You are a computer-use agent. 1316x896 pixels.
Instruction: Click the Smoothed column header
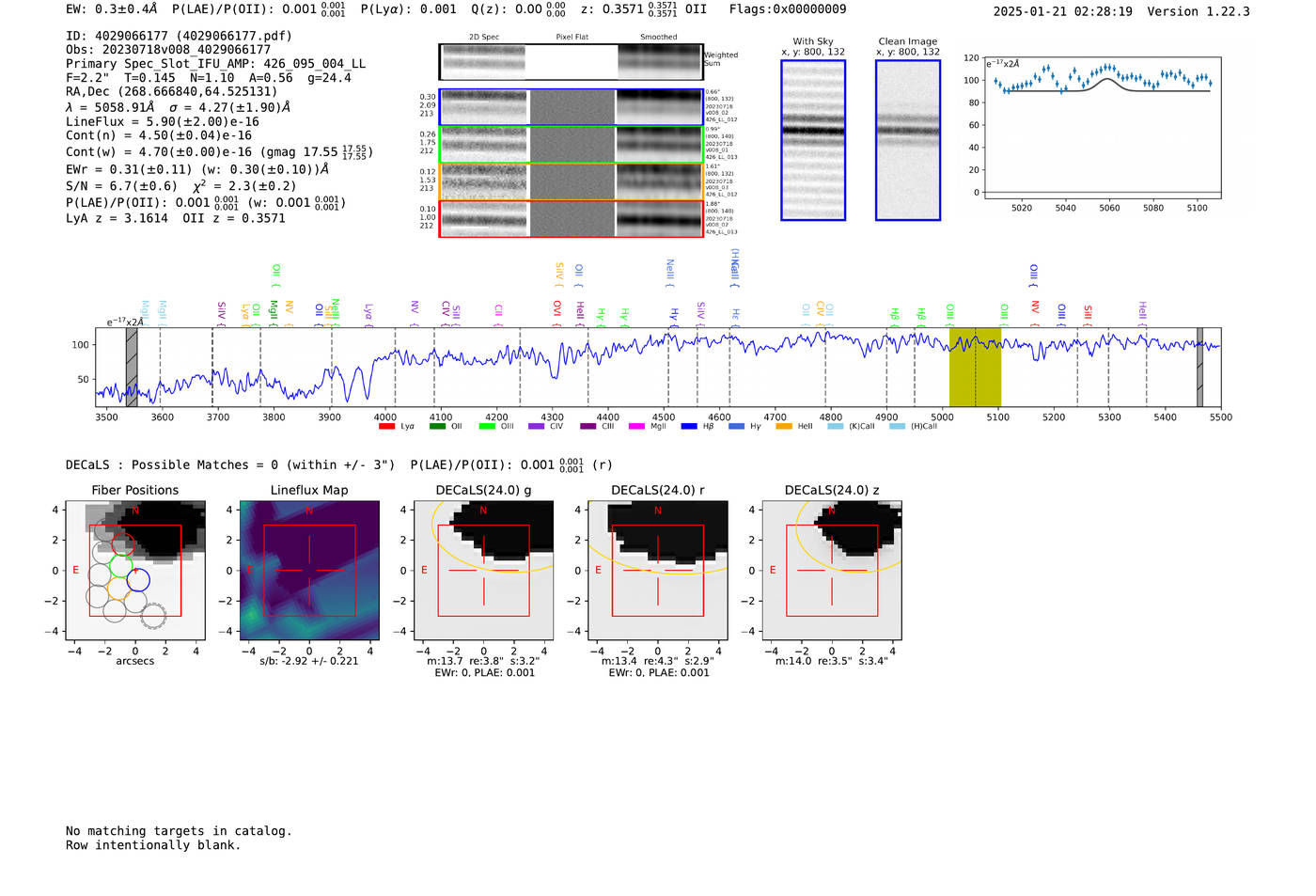(x=659, y=38)
